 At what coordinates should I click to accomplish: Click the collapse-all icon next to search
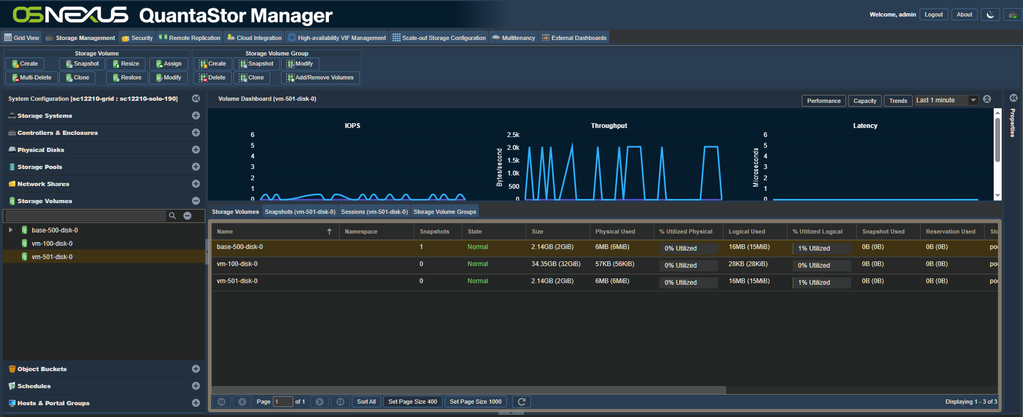187,215
